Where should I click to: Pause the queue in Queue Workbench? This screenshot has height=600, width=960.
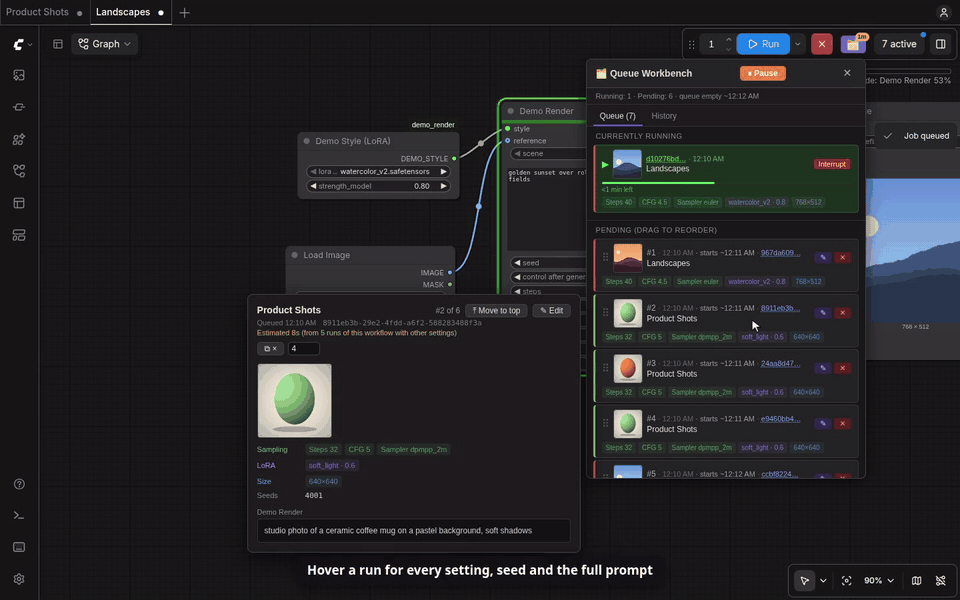point(762,73)
